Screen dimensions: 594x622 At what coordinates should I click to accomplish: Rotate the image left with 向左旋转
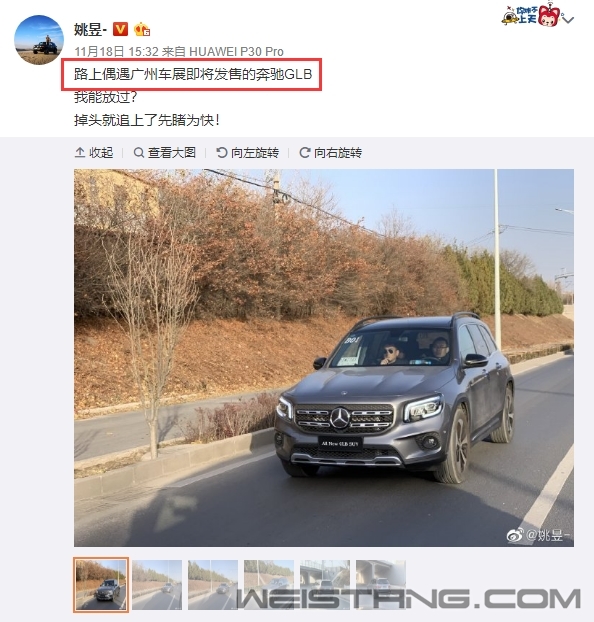pyautogui.click(x=248, y=153)
